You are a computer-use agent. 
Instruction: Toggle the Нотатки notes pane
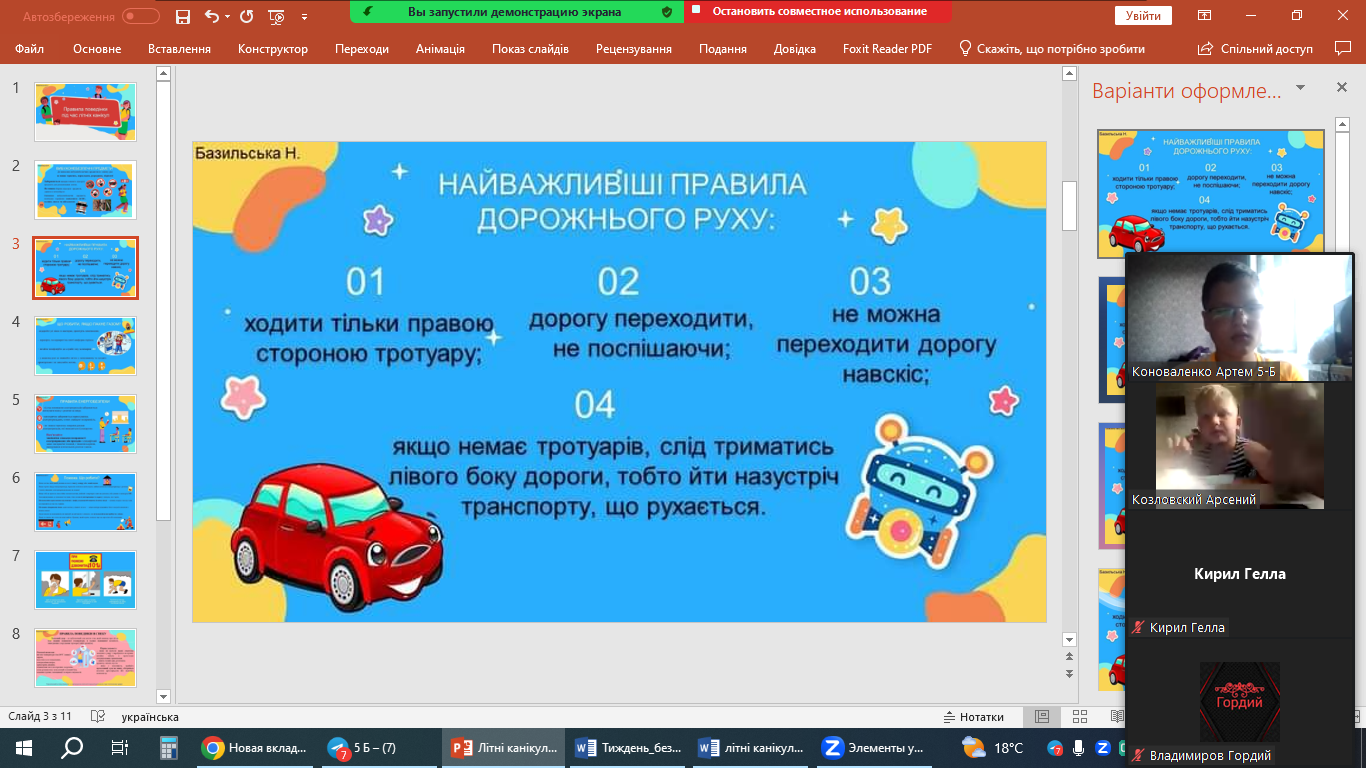pos(974,717)
